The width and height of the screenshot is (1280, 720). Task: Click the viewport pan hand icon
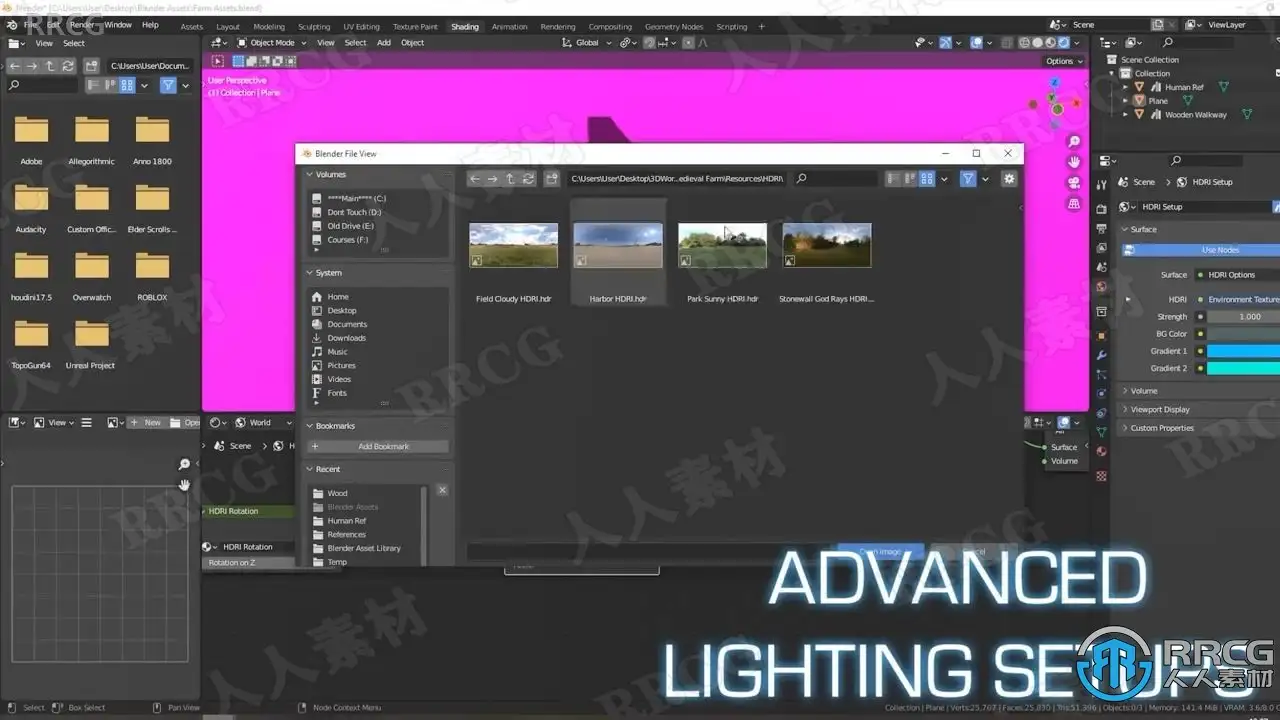[x=1074, y=162]
